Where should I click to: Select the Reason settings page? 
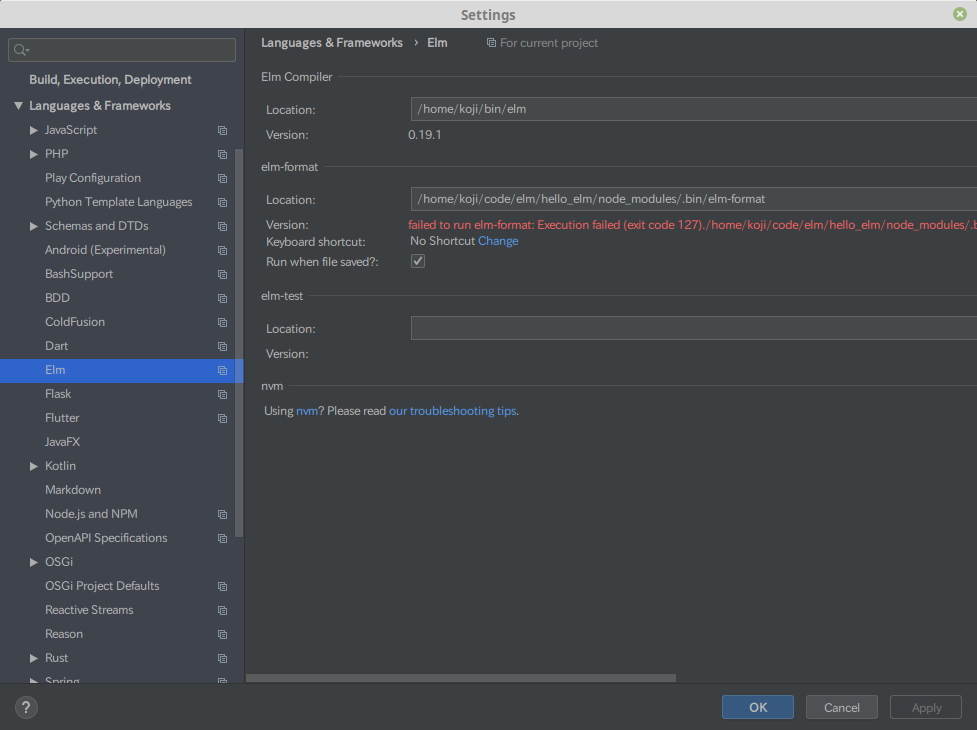point(64,633)
